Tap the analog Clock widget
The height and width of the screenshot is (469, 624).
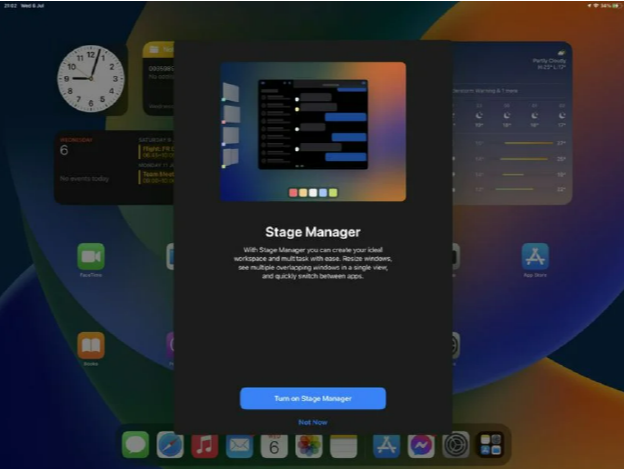tap(91, 78)
